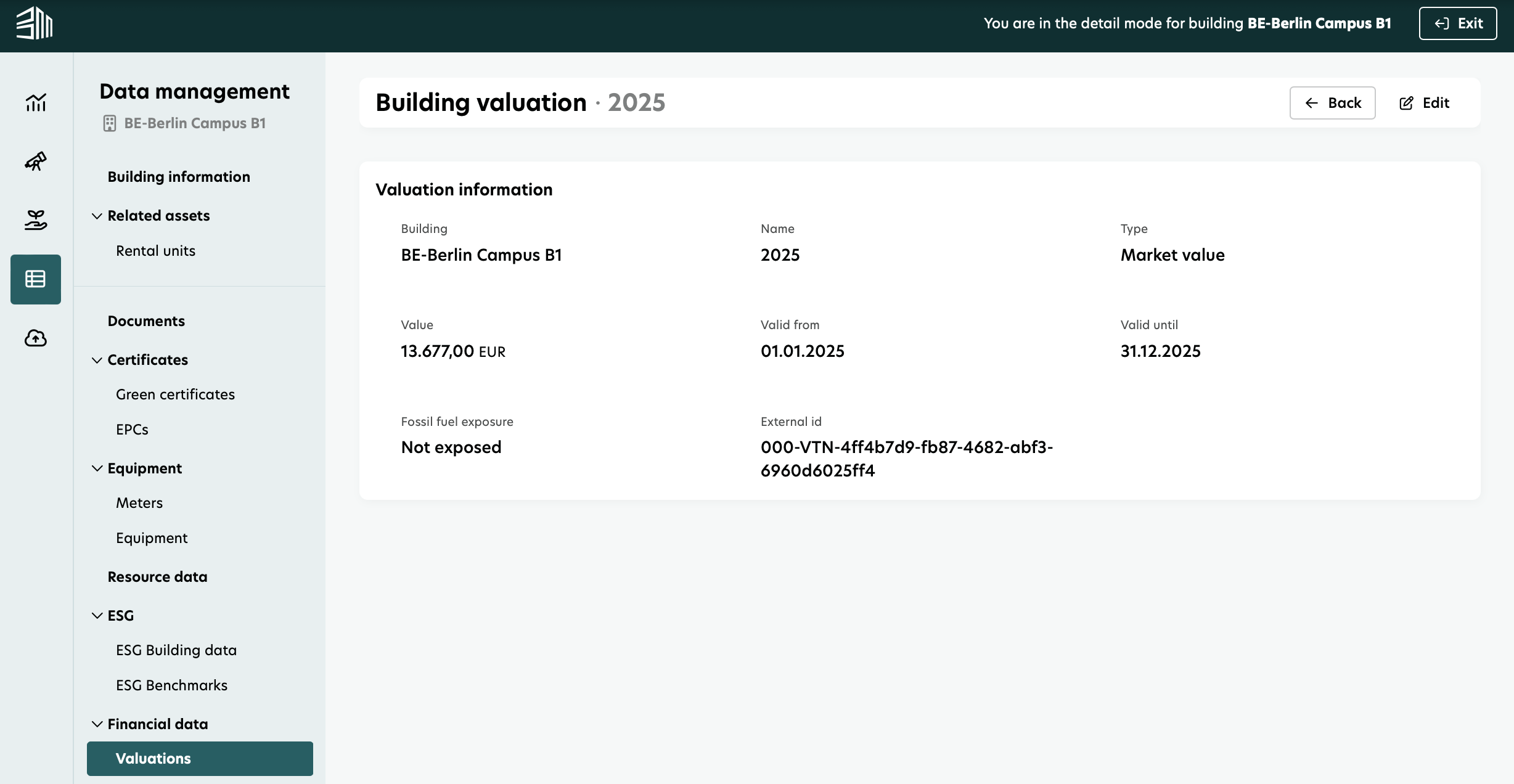Open the Building information page

coord(179,176)
